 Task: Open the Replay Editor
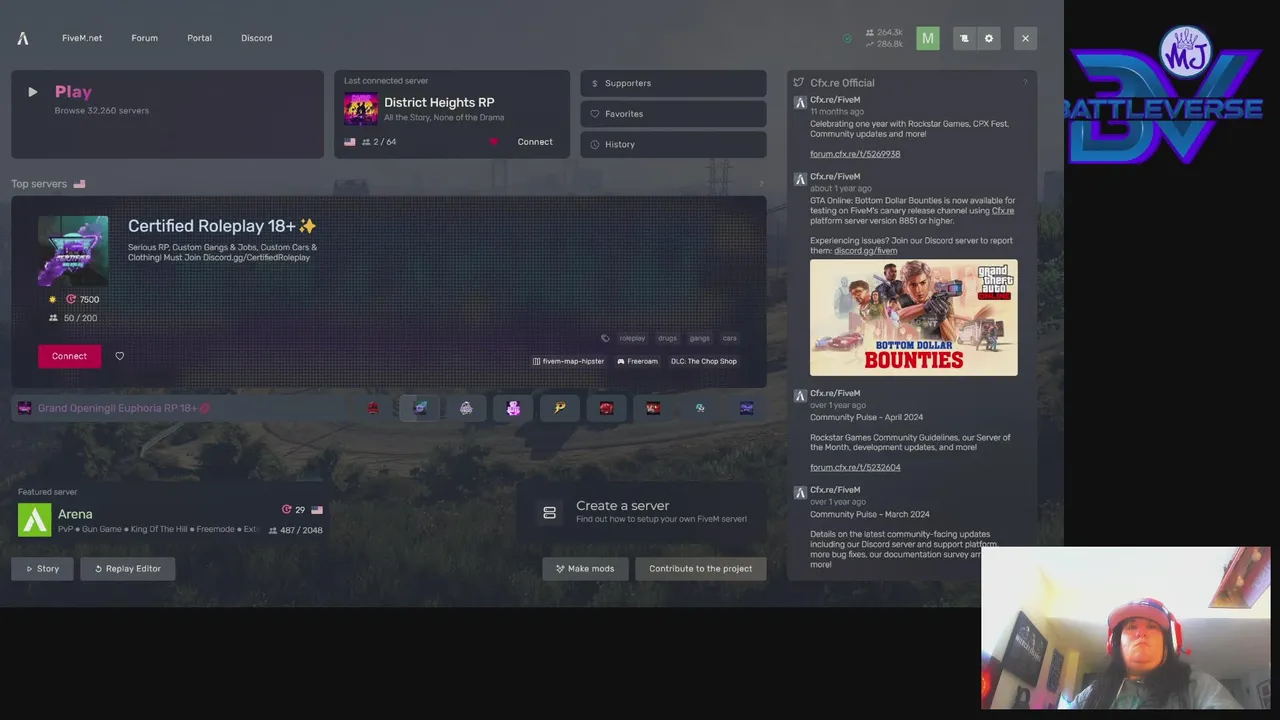coord(127,568)
